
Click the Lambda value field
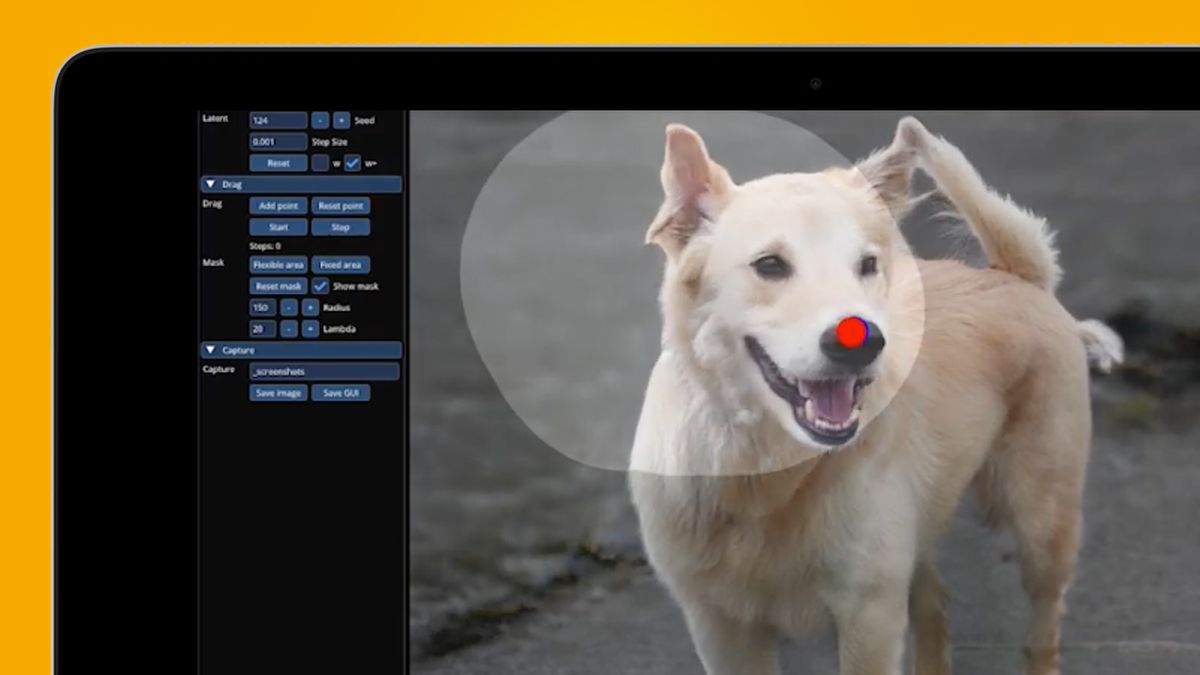tap(262, 329)
